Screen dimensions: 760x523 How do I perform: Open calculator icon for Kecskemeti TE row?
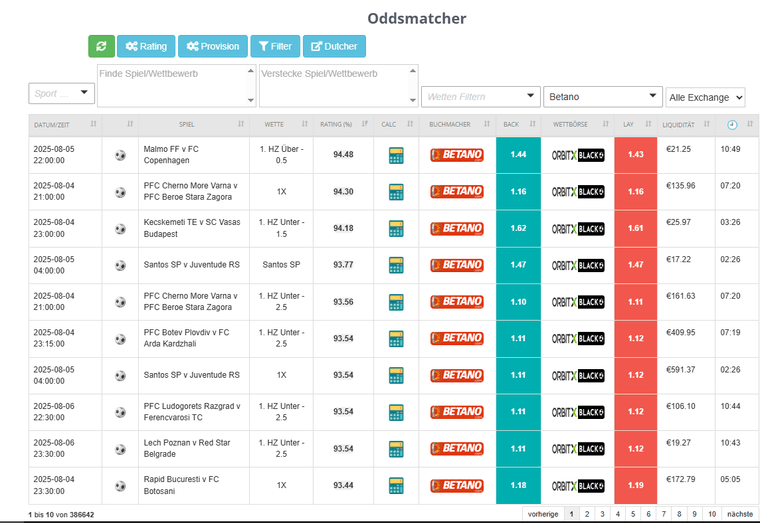[396, 228]
